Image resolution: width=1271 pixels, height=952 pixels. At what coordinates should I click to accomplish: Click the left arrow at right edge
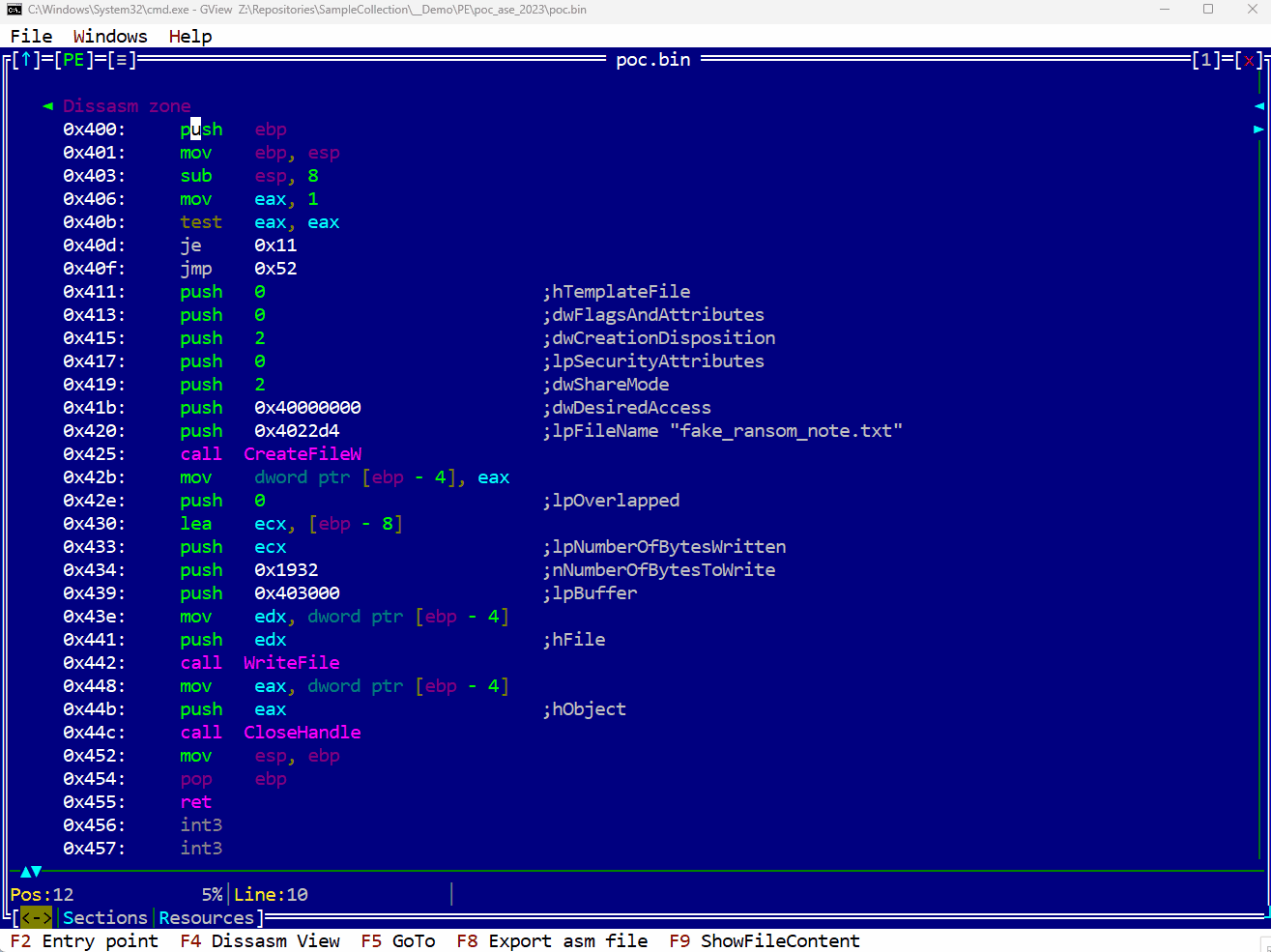1259,105
